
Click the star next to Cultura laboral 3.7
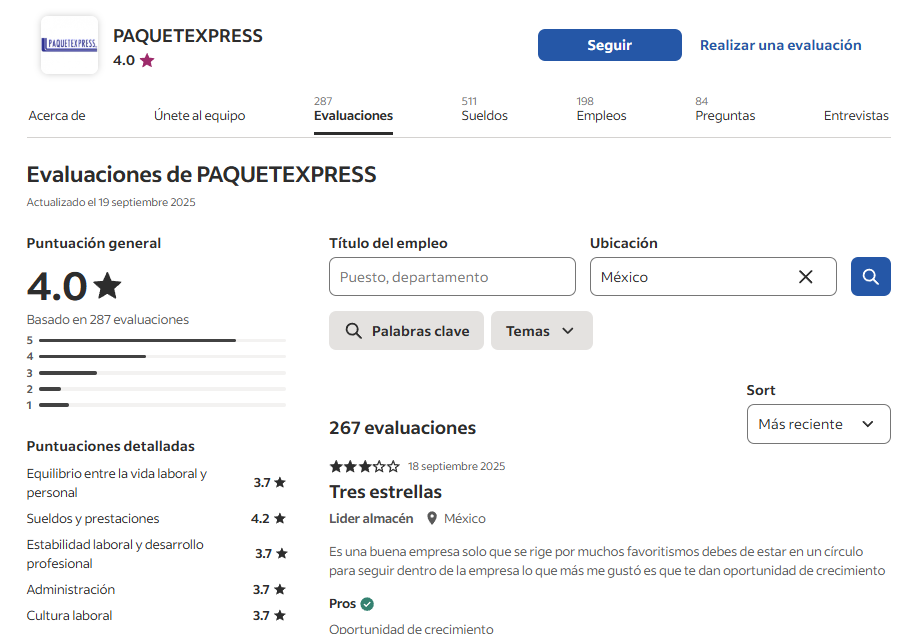tap(280, 615)
